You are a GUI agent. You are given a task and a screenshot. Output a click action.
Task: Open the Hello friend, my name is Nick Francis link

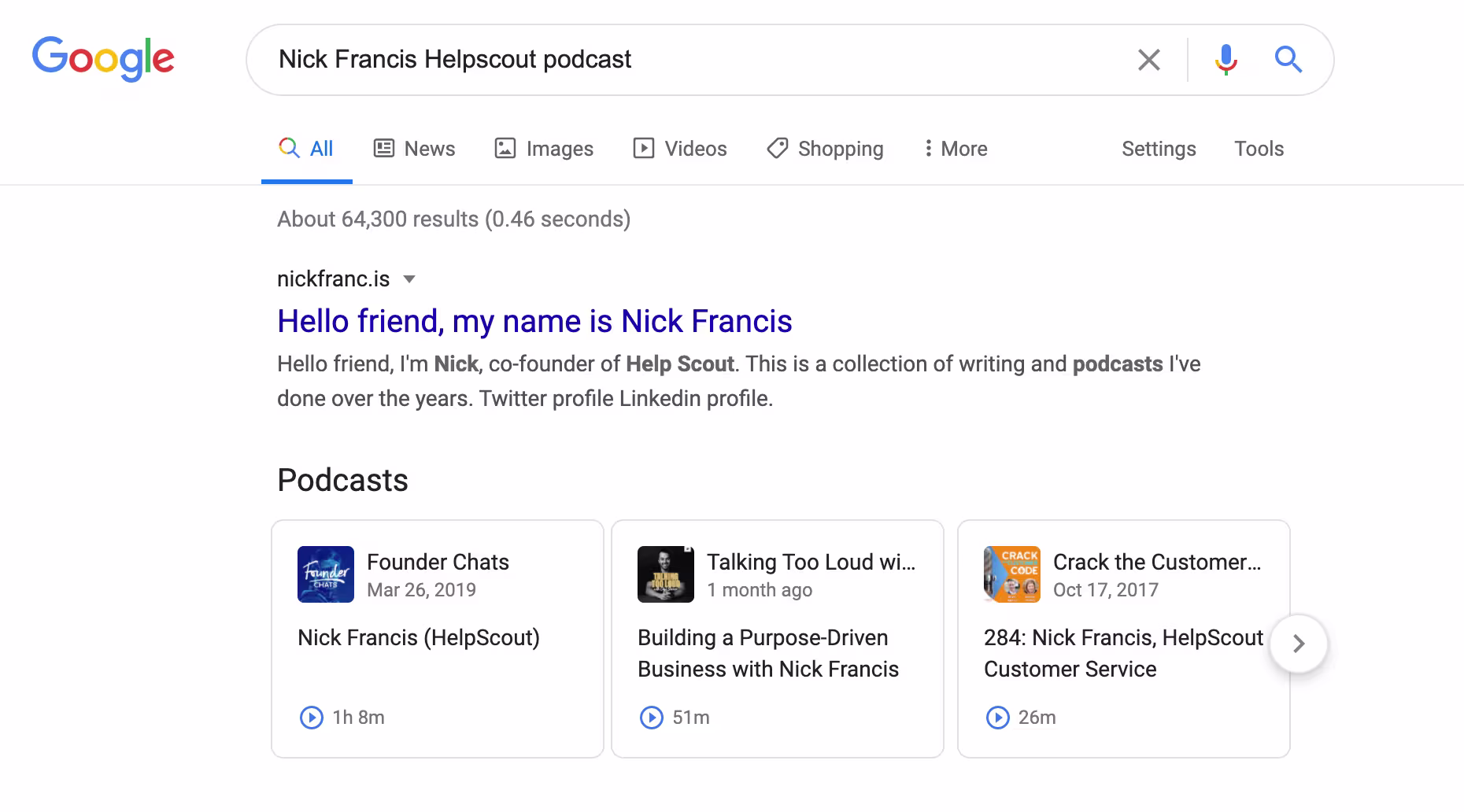pyautogui.click(x=534, y=321)
